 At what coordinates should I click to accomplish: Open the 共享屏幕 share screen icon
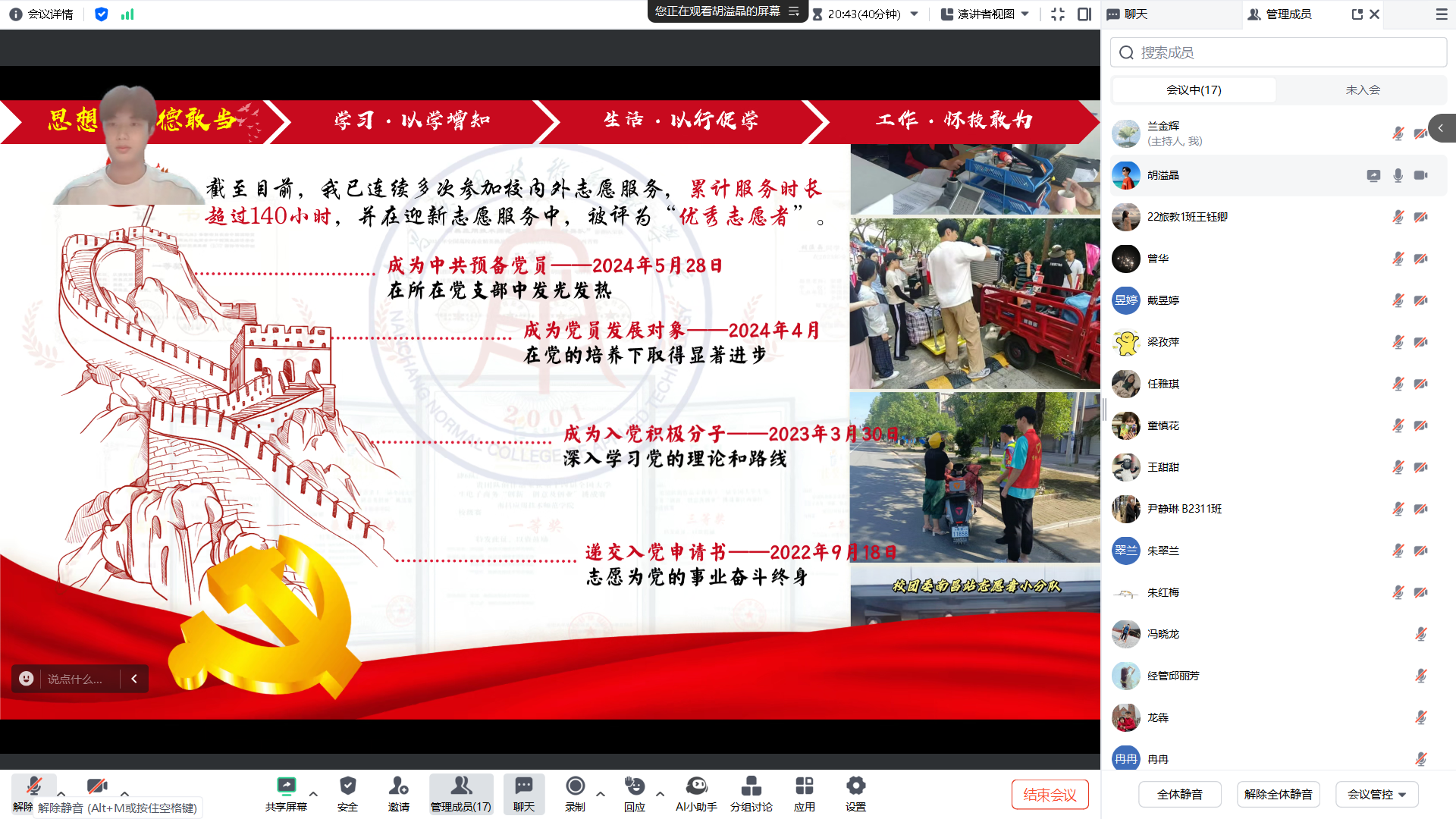pyautogui.click(x=286, y=786)
